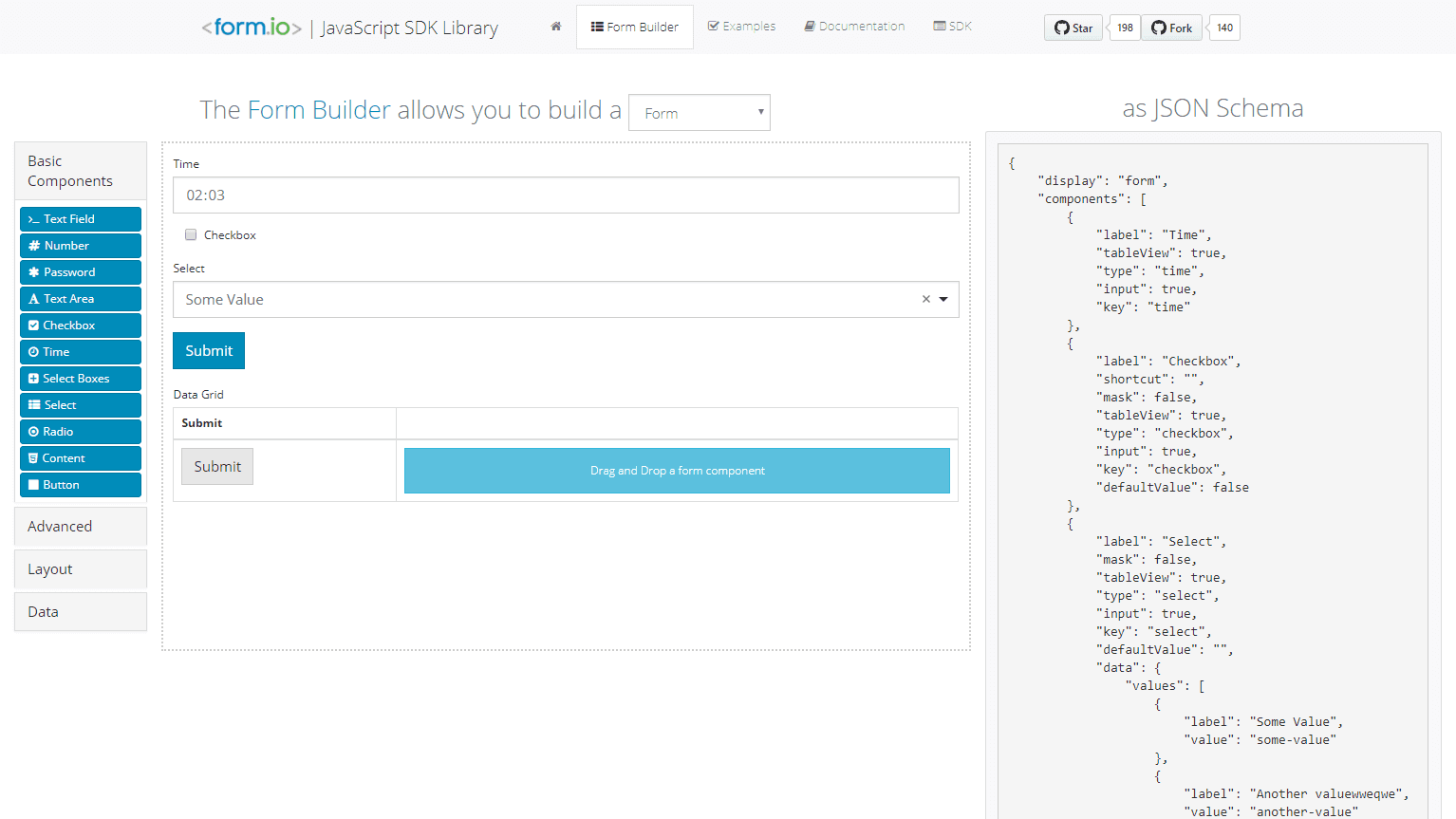This screenshot has height=819, width=1456.
Task: Open the Documentation tab
Action: pos(853,26)
